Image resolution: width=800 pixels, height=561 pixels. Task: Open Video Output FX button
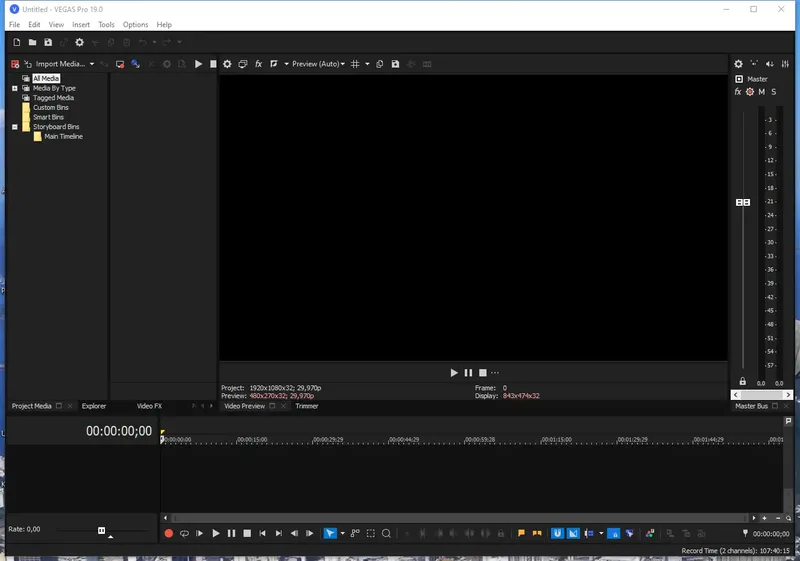point(259,64)
